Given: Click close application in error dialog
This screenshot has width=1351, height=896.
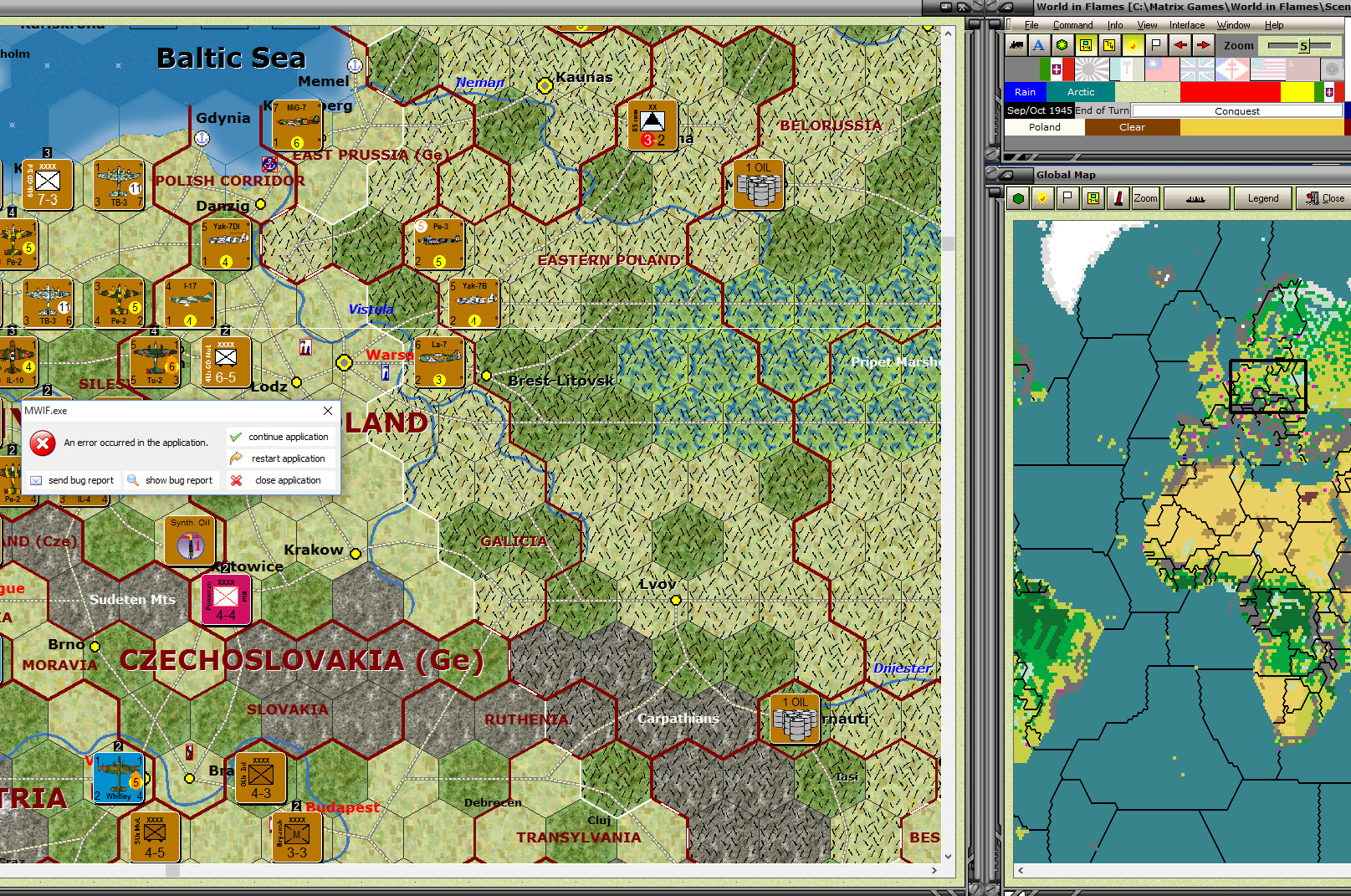Looking at the screenshot, I should tap(280, 480).
